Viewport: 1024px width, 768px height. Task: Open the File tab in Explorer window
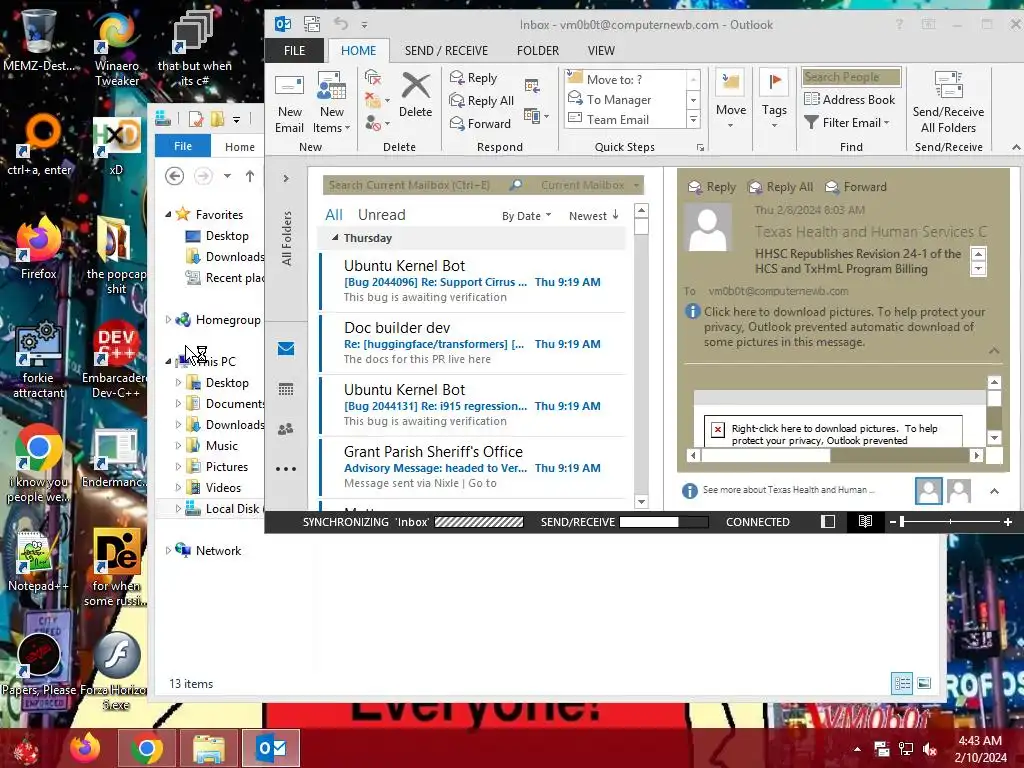183,146
